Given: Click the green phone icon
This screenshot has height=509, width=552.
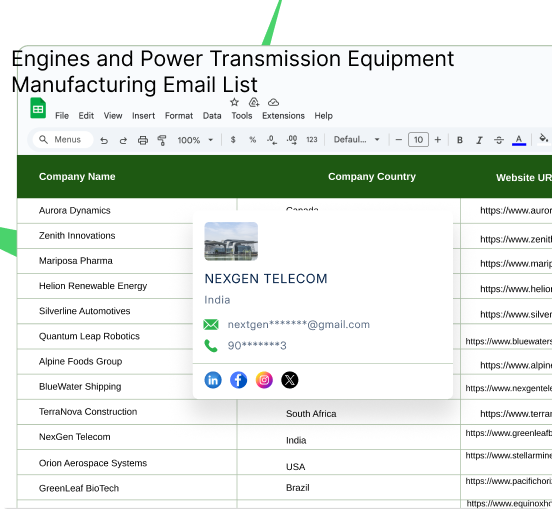Looking at the screenshot, I should pyautogui.click(x=211, y=346).
